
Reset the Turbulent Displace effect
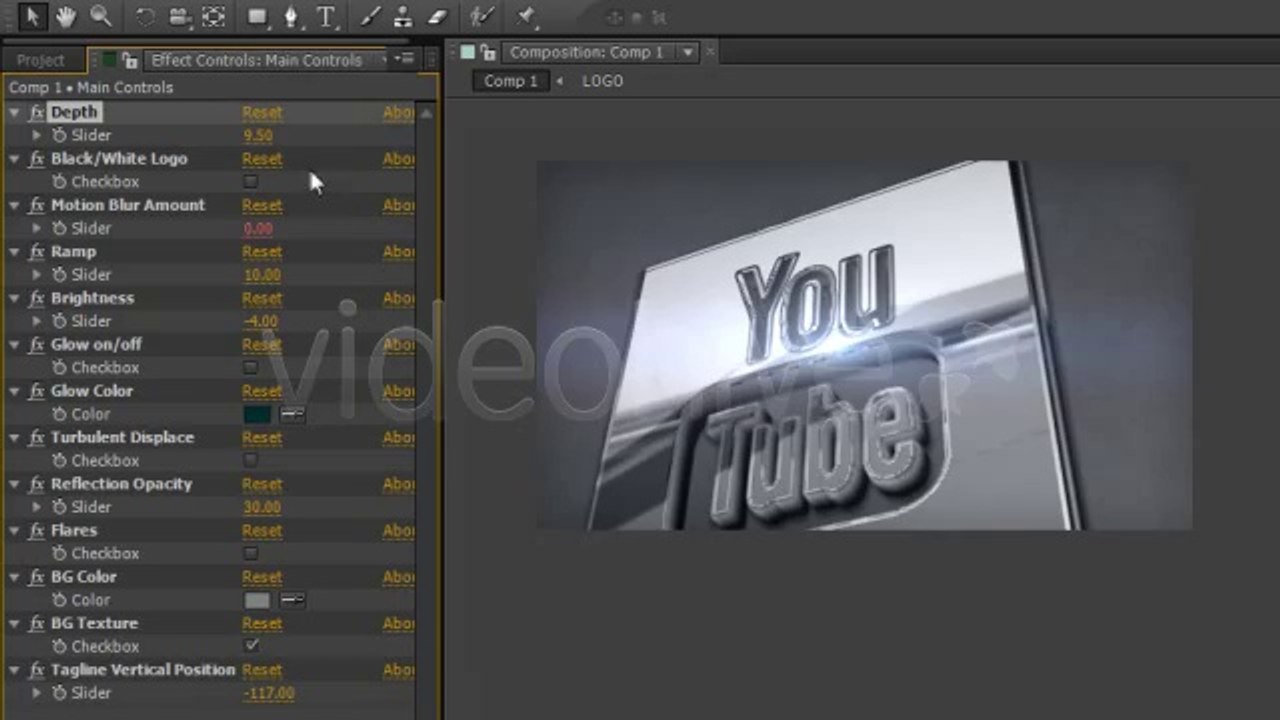262,437
